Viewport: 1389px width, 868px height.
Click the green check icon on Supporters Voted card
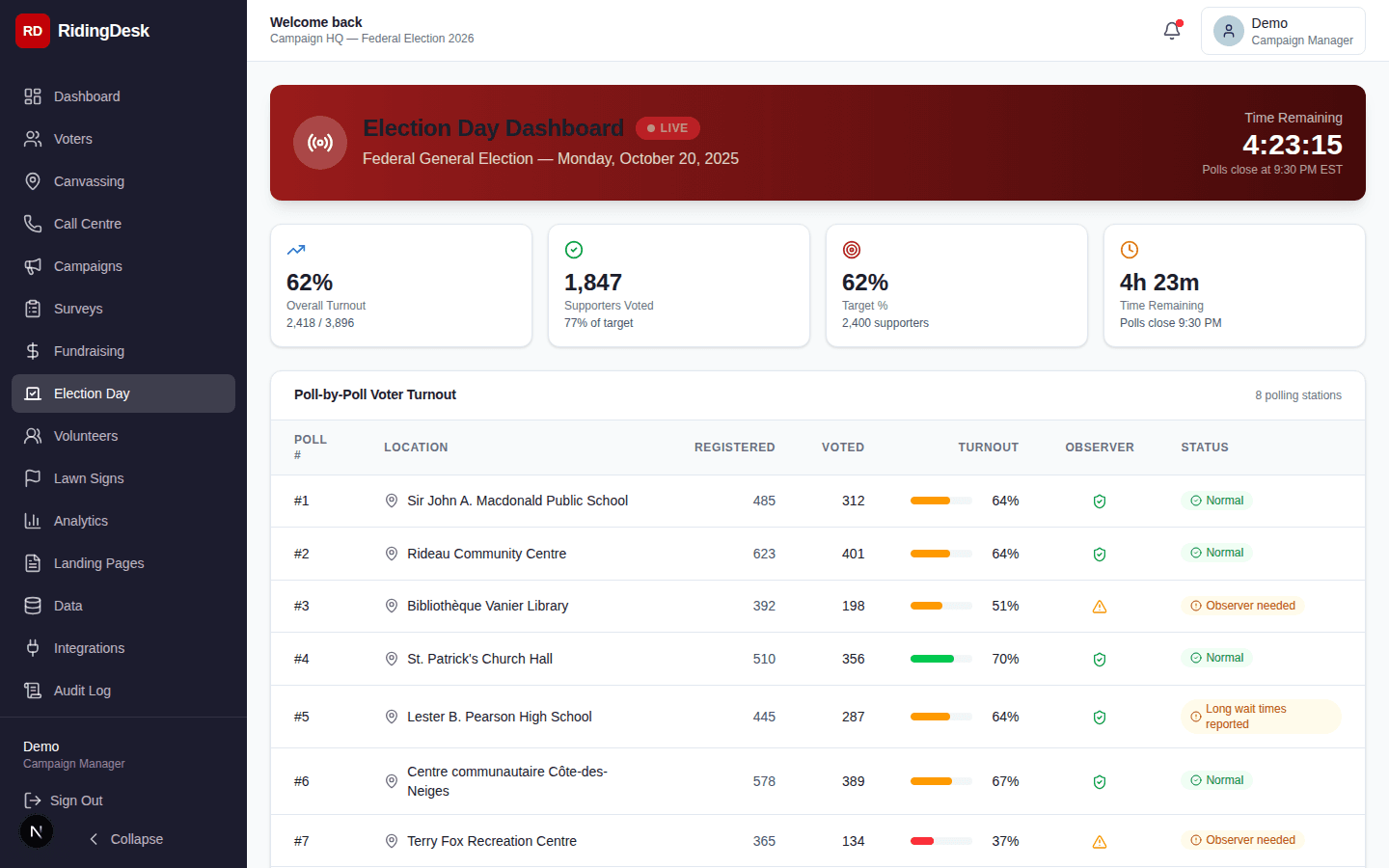[x=574, y=250]
